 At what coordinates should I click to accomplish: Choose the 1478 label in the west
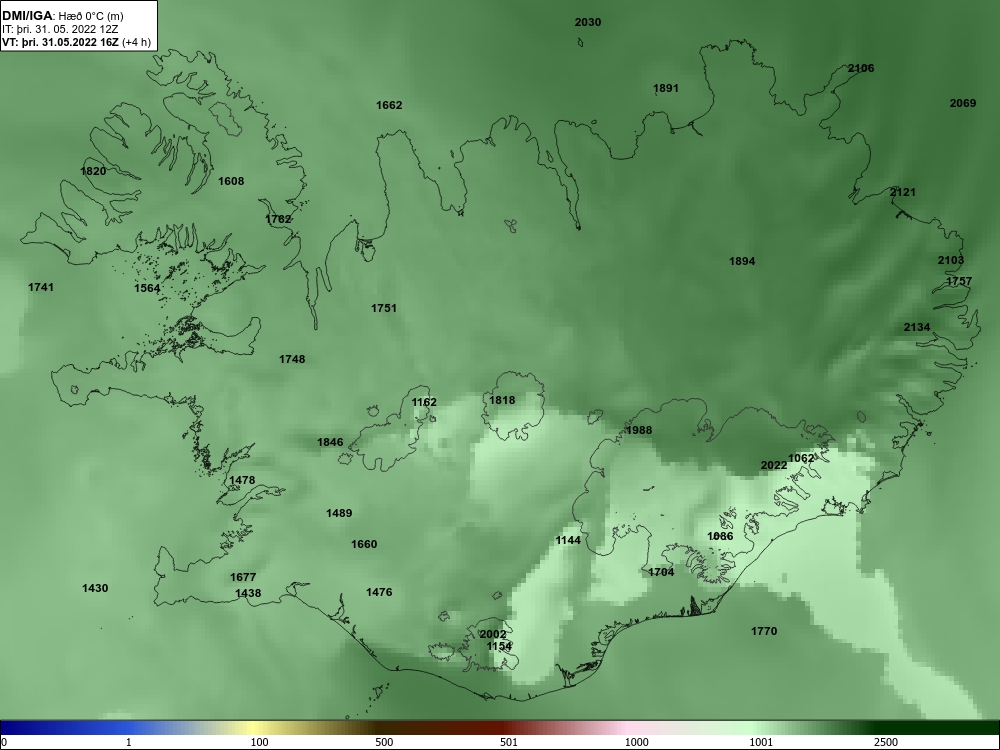coord(242,480)
